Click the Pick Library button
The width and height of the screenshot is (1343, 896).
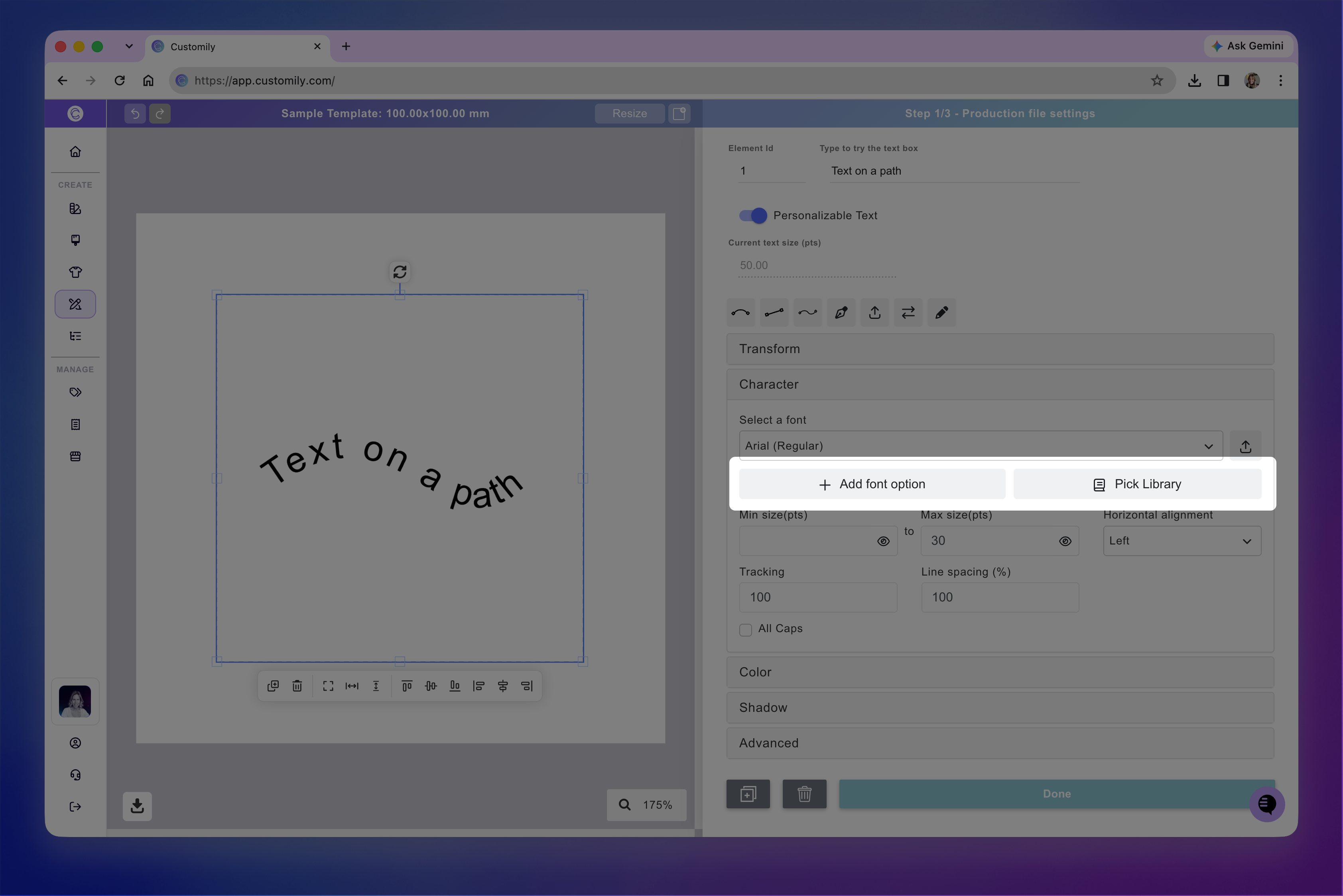pyautogui.click(x=1137, y=484)
